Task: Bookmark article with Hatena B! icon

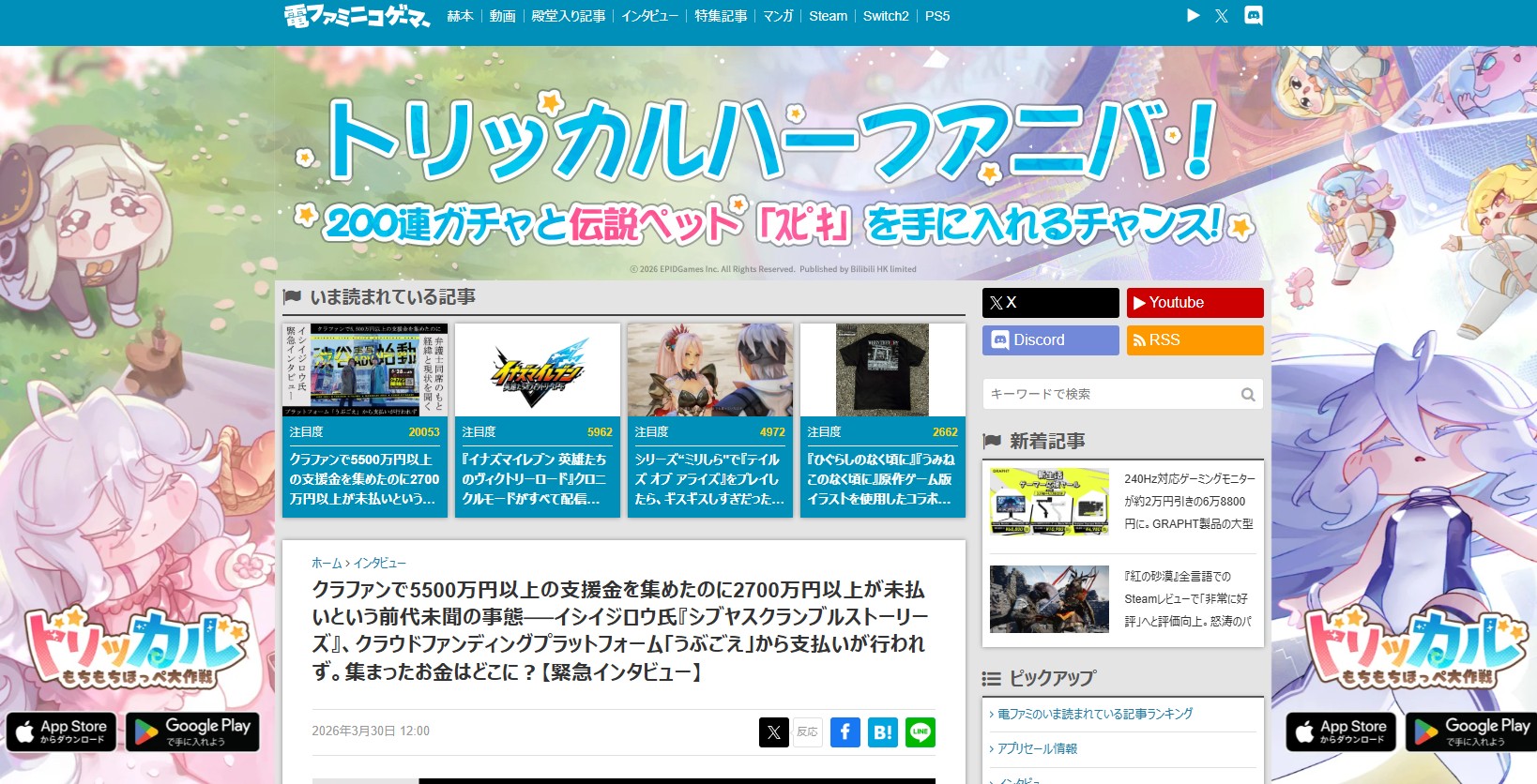Action: coord(882,732)
